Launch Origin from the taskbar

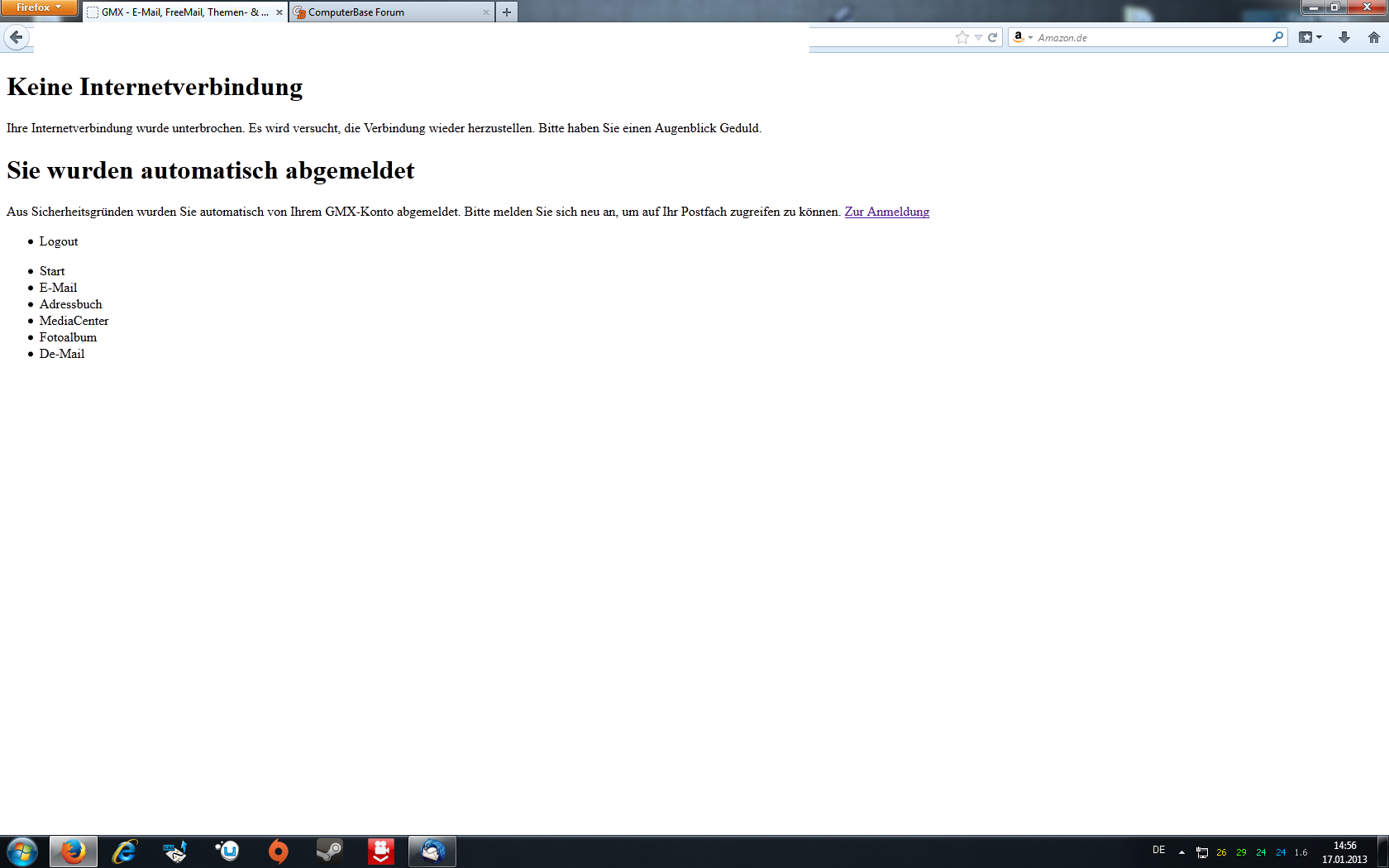click(279, 851)
